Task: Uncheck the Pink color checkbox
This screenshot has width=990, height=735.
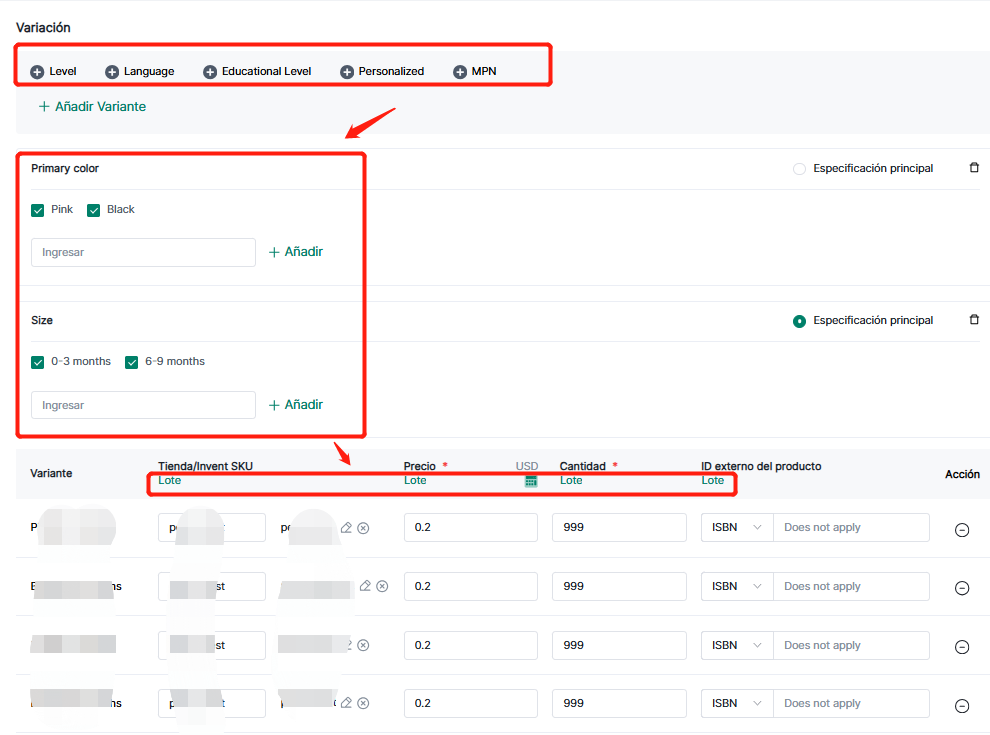Action: tap(38, 210)
